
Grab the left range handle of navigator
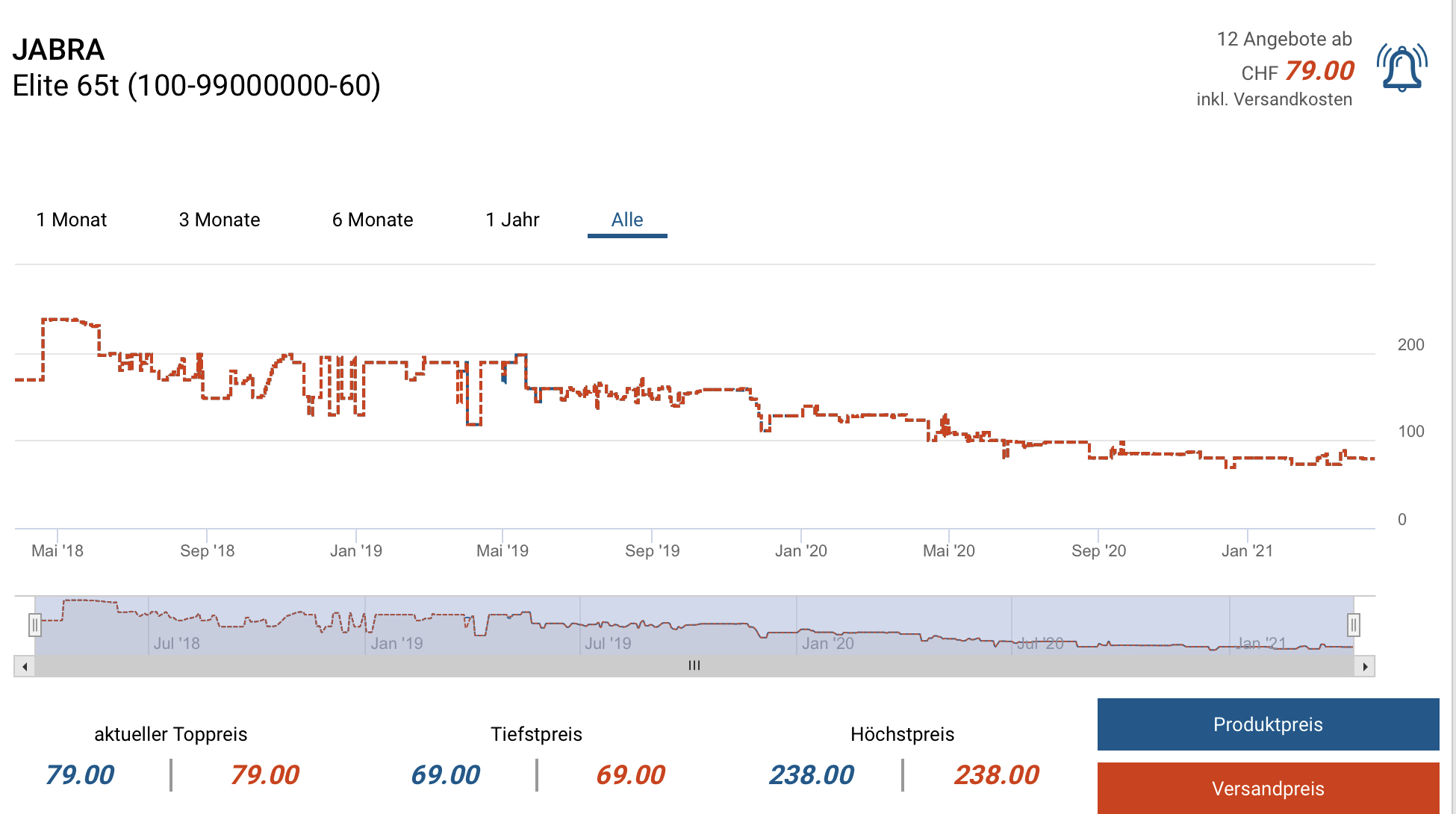click(34, 624)
